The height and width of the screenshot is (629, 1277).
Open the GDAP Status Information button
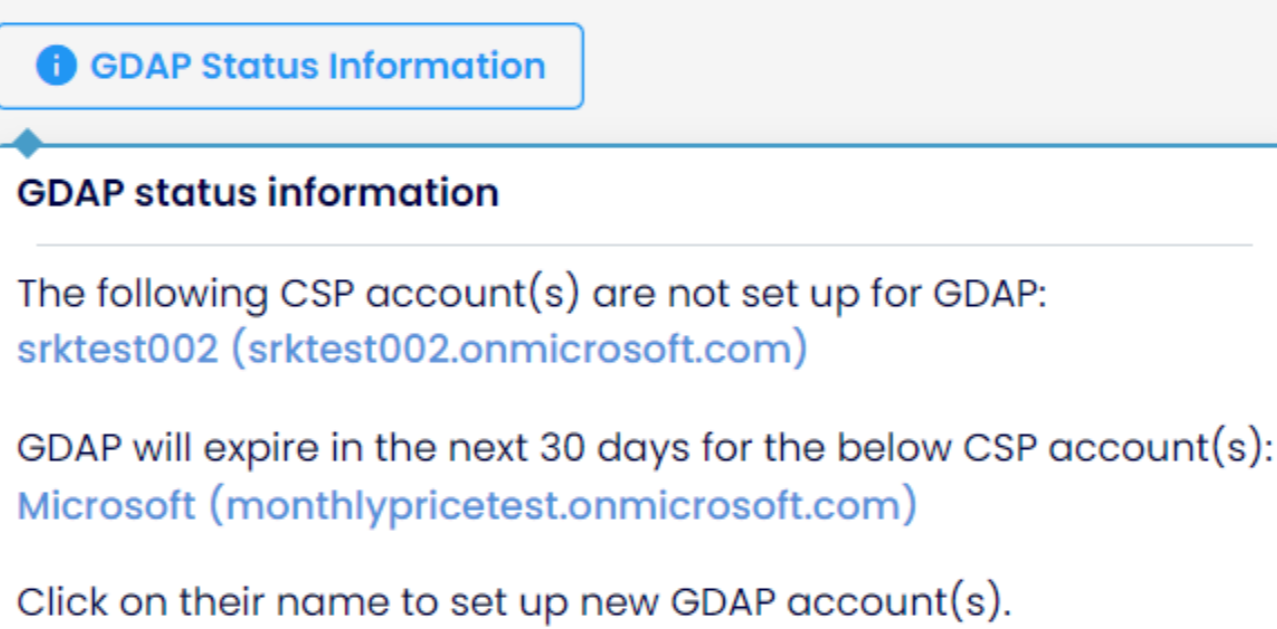pos(290,66)
